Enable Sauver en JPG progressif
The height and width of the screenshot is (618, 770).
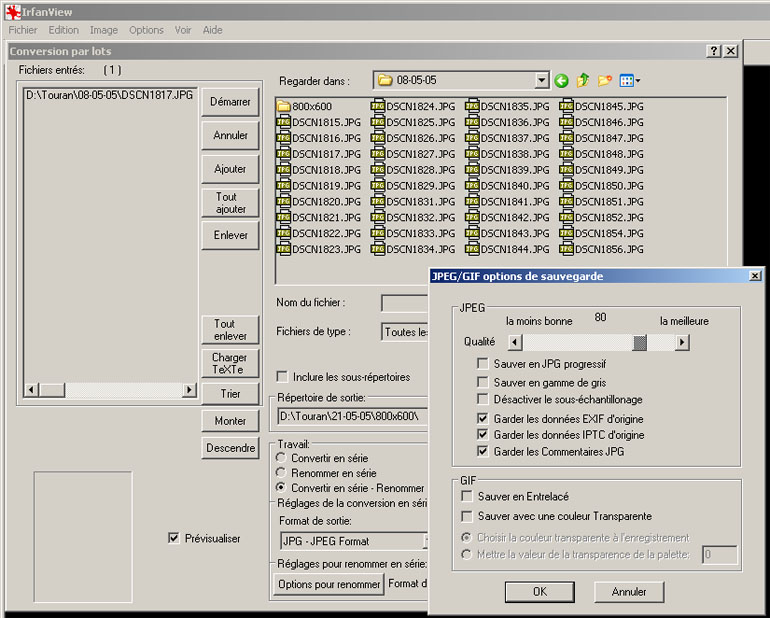click(x=483, y=364)
